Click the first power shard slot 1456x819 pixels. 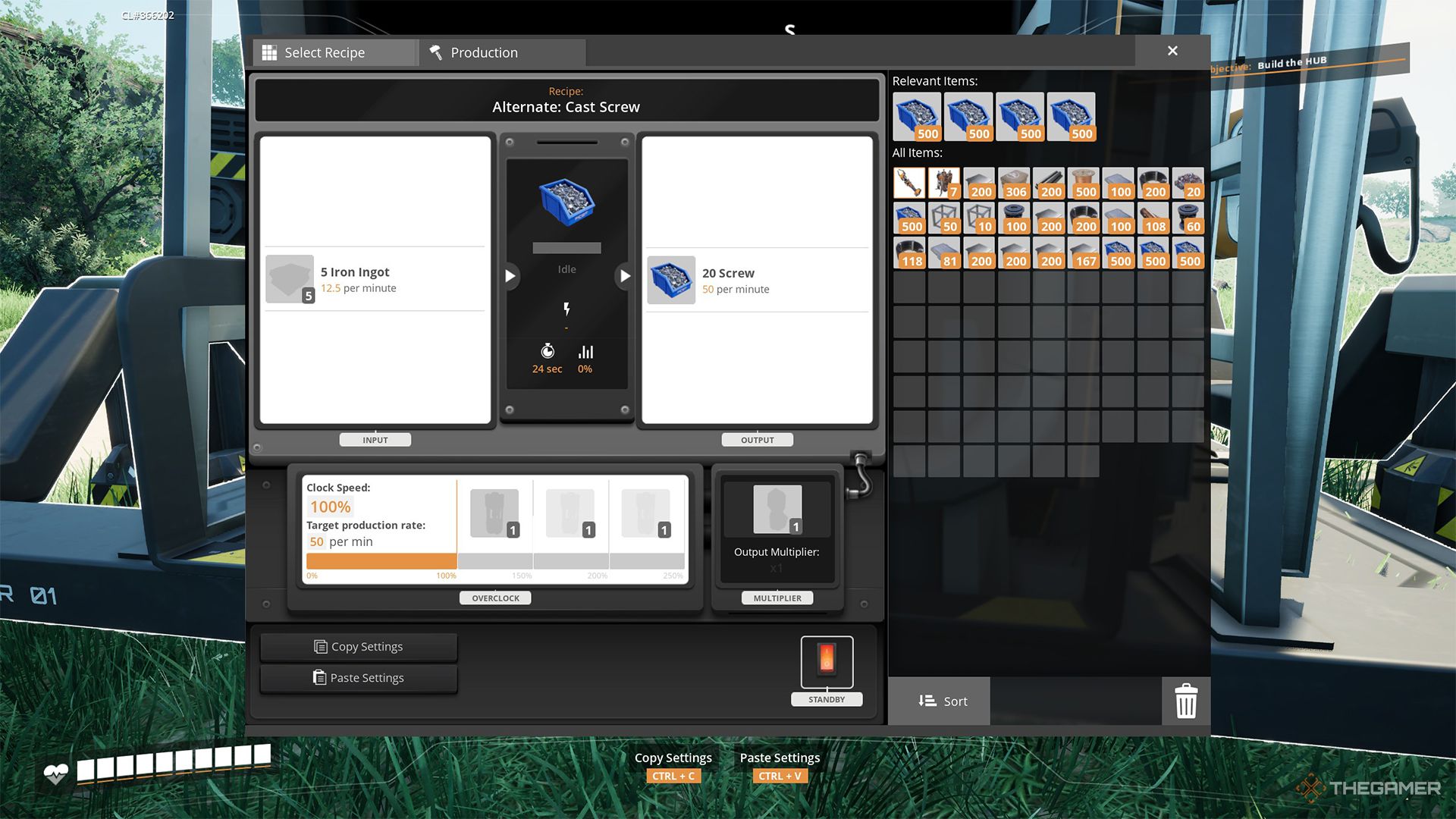pos(494,513)
